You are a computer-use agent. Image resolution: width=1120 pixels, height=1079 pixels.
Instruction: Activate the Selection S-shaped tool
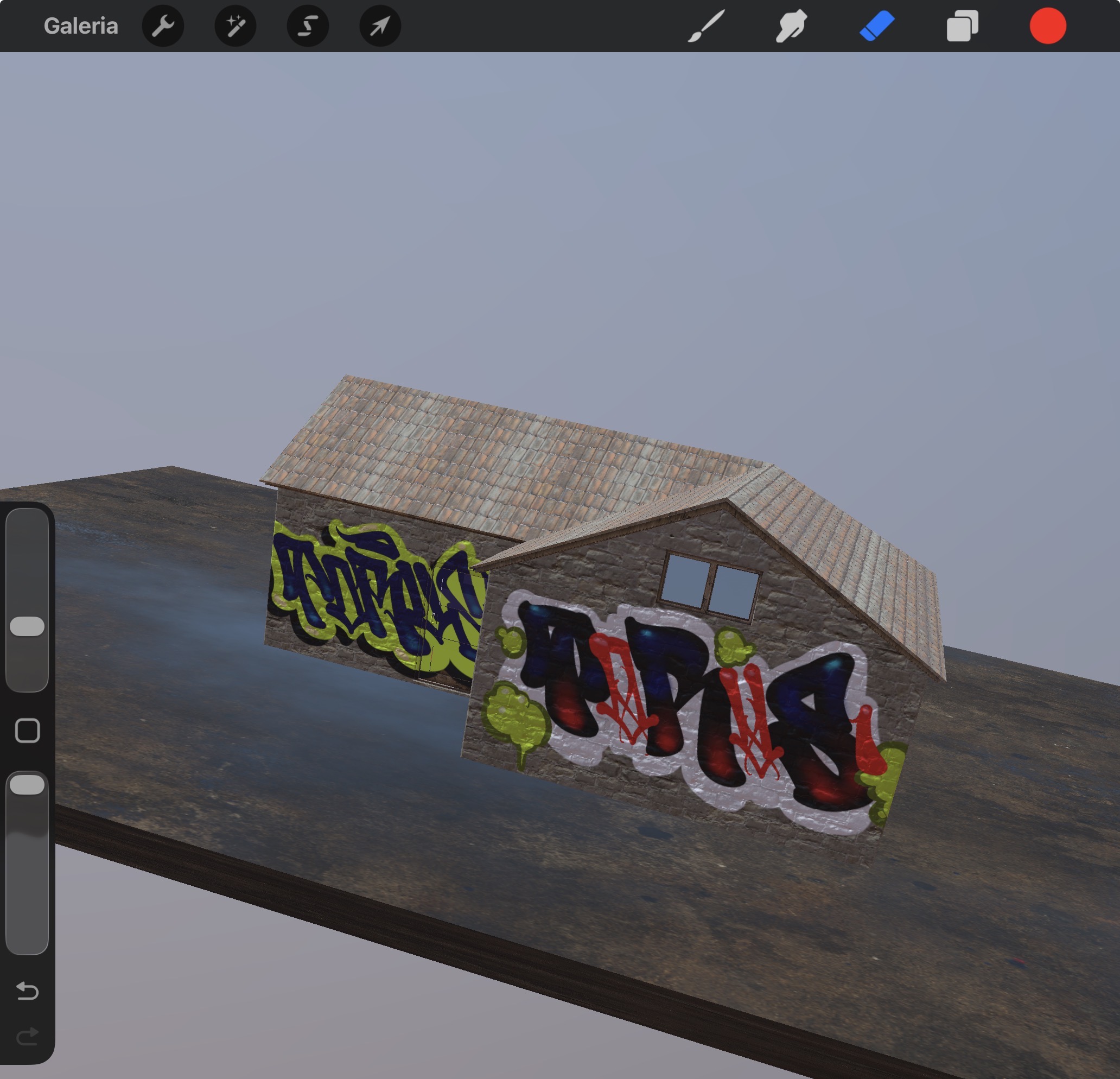(x=308, y=26)
